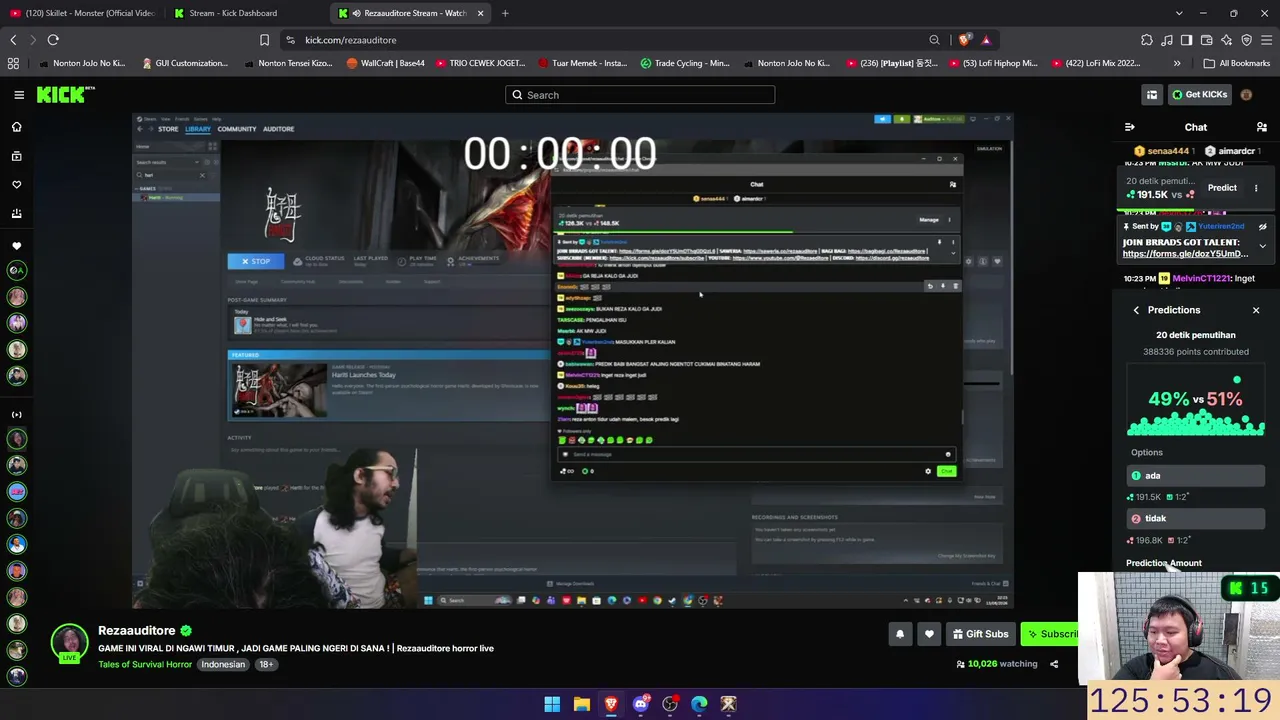The image size is (1280, 720).
Task: Open '(422) LoFi Mix 2022...' bookmark
Action: pyautogui.click(x=1095, y=63)
